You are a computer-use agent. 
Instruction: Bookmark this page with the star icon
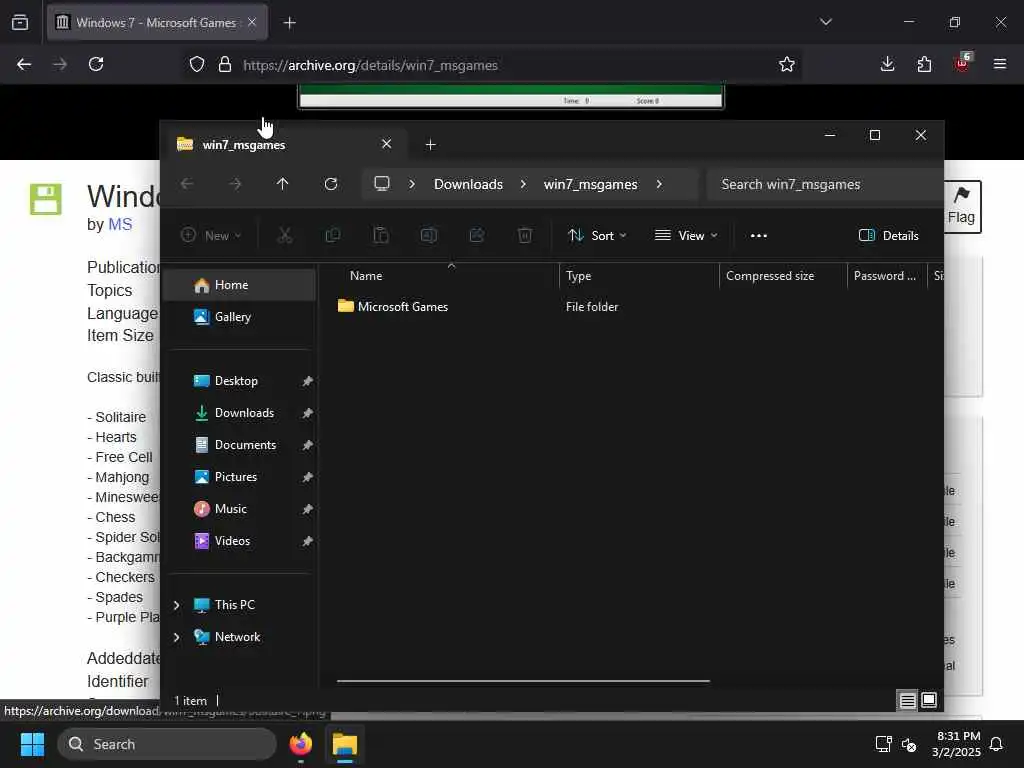click(787, 64)
